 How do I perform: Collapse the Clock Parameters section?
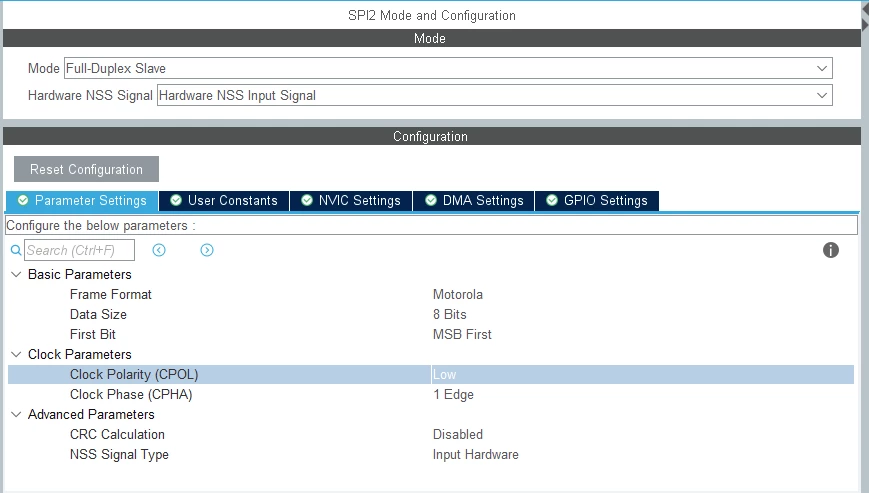tap(17, 354)
